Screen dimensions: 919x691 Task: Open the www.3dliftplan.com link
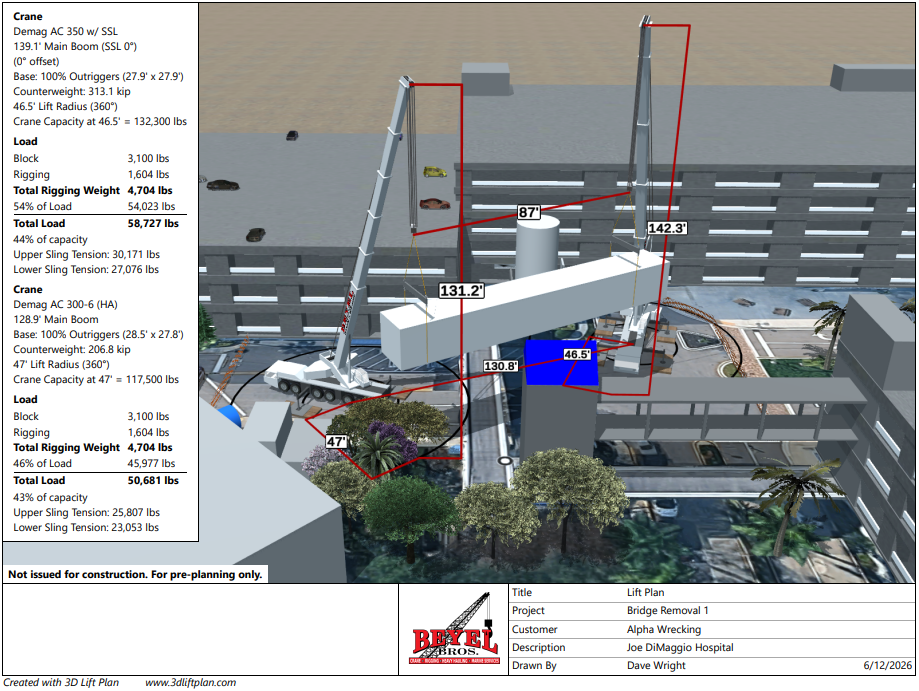click(190, 682)
